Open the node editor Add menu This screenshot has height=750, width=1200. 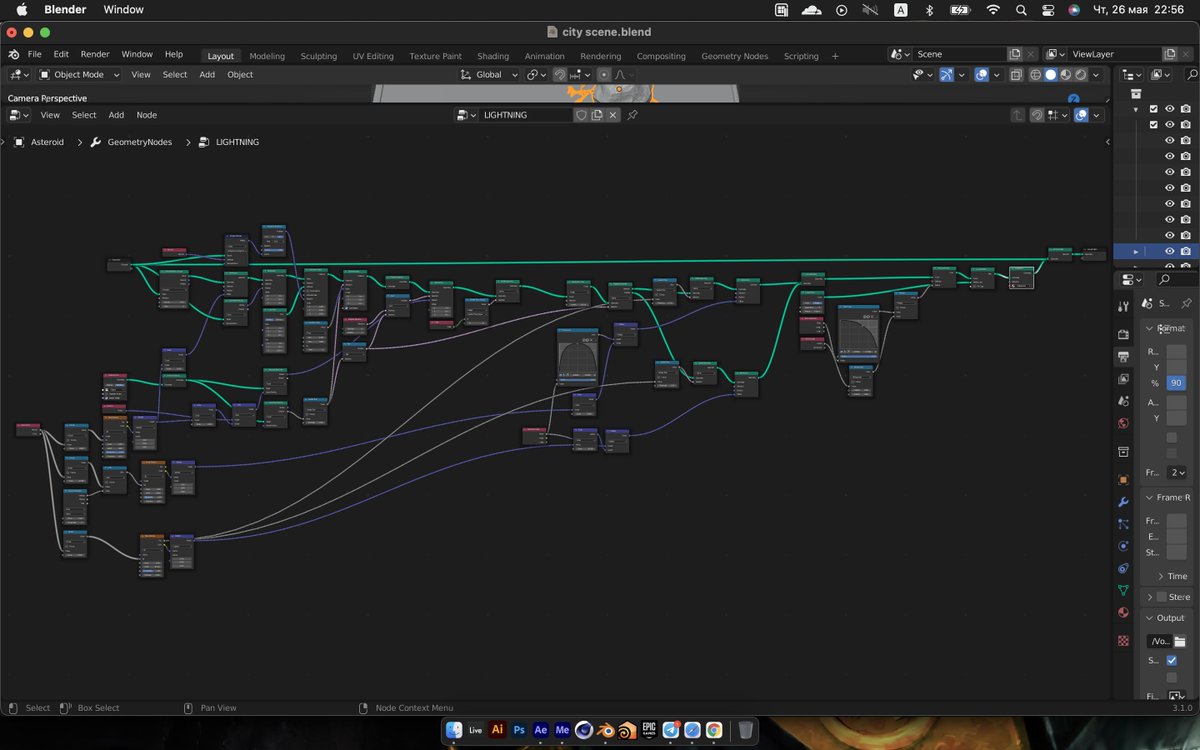coord(116,115)
